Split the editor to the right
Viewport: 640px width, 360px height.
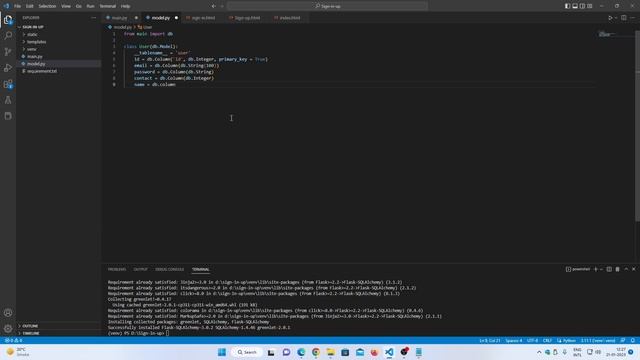[624, 18]
